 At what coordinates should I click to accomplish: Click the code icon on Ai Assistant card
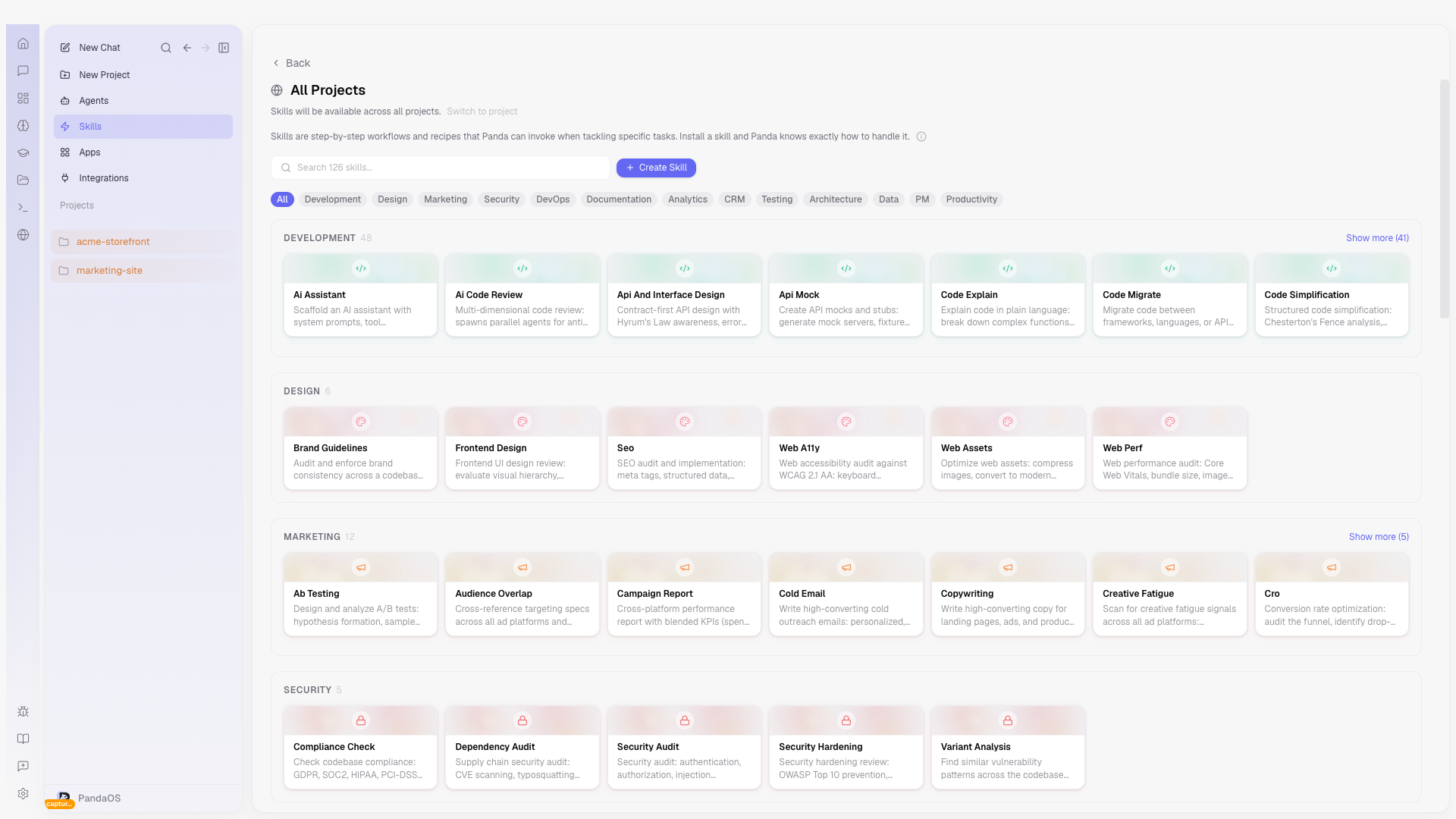coord(361,268)
